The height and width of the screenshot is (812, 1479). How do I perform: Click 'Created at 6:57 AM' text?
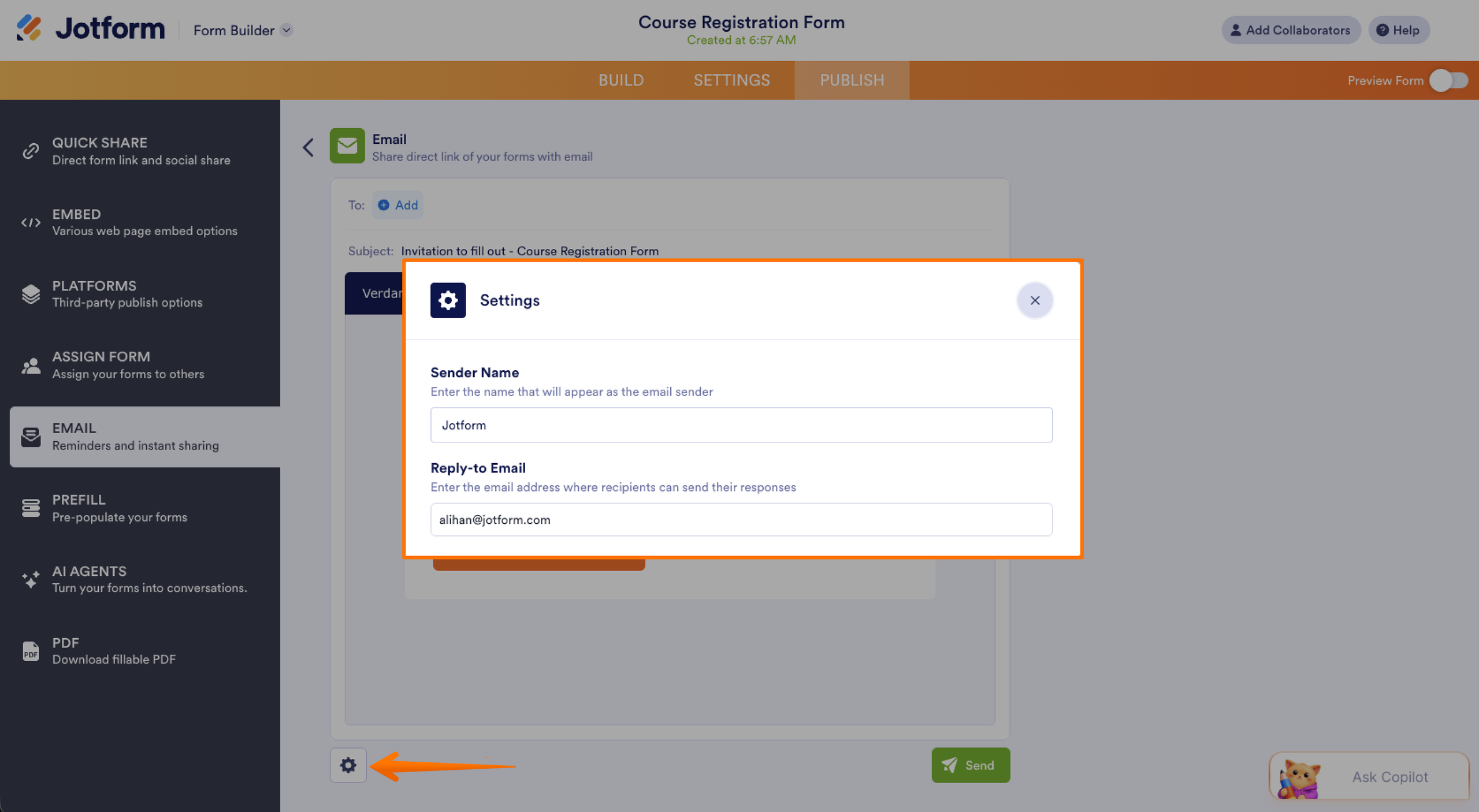pos(741,40)
